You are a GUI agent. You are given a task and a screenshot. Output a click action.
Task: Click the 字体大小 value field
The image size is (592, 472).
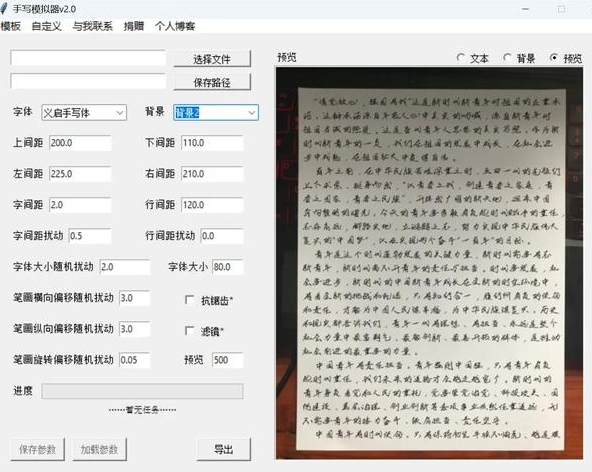click(228, 267)
